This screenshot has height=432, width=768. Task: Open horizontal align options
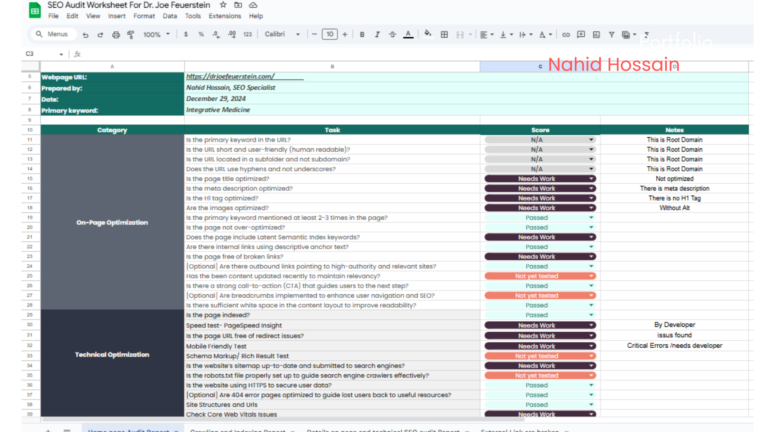pos(486,35)
